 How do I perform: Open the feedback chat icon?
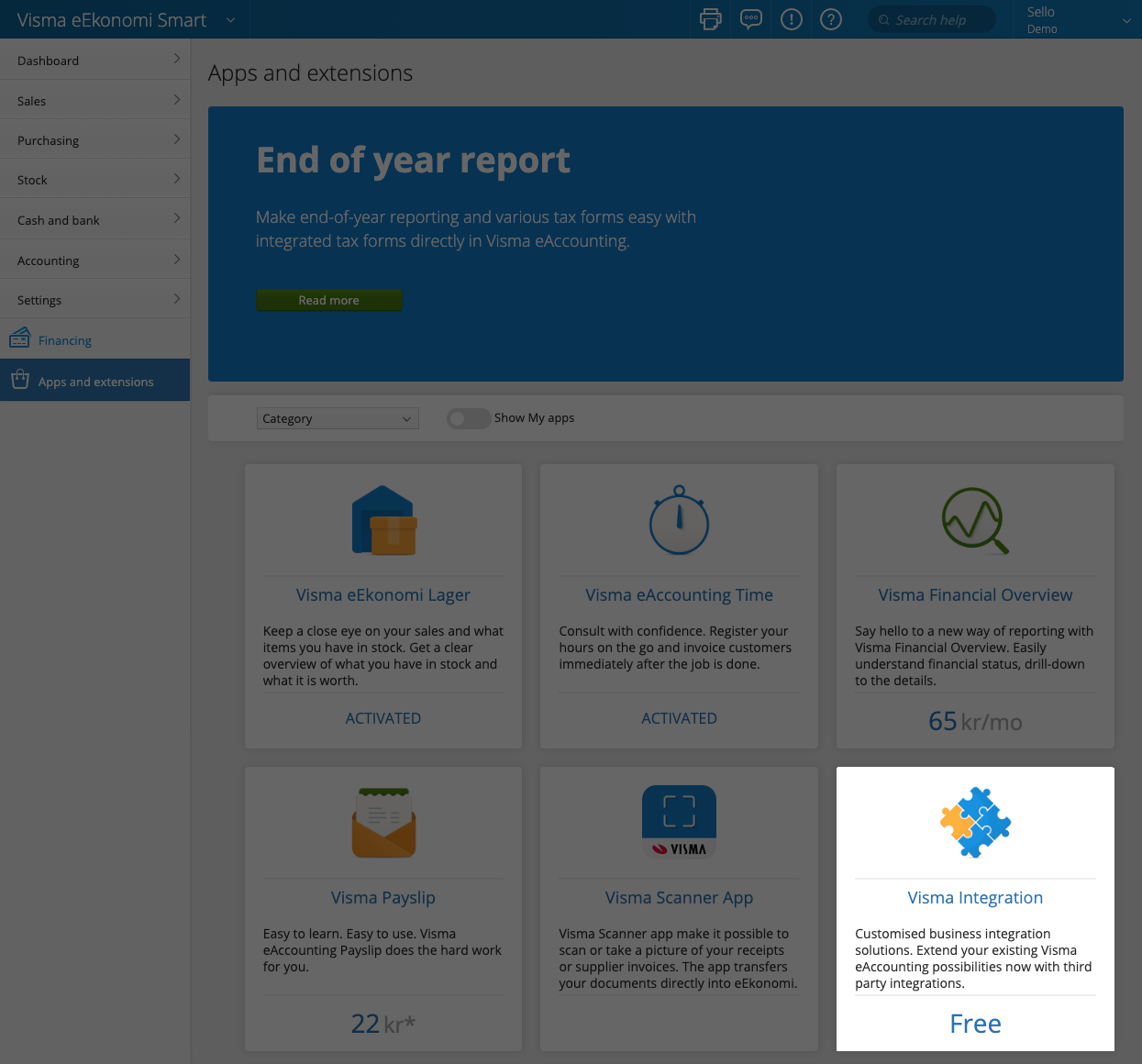(x=750, y=19)
